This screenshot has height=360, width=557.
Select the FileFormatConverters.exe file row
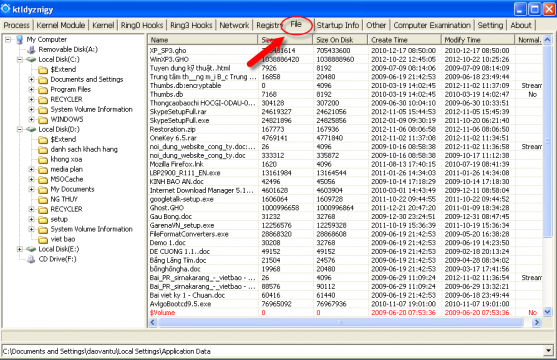[345, 234]
